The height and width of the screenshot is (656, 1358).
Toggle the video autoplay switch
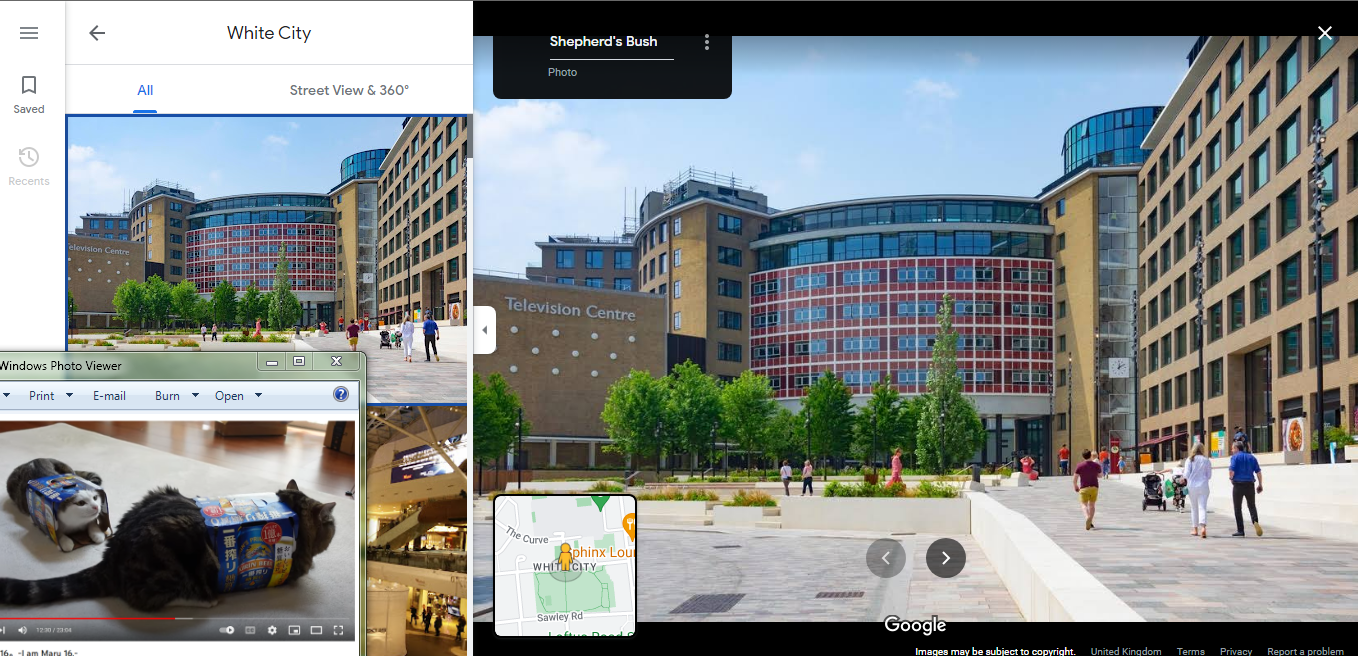pyautogui.click(x=227, y=630)
